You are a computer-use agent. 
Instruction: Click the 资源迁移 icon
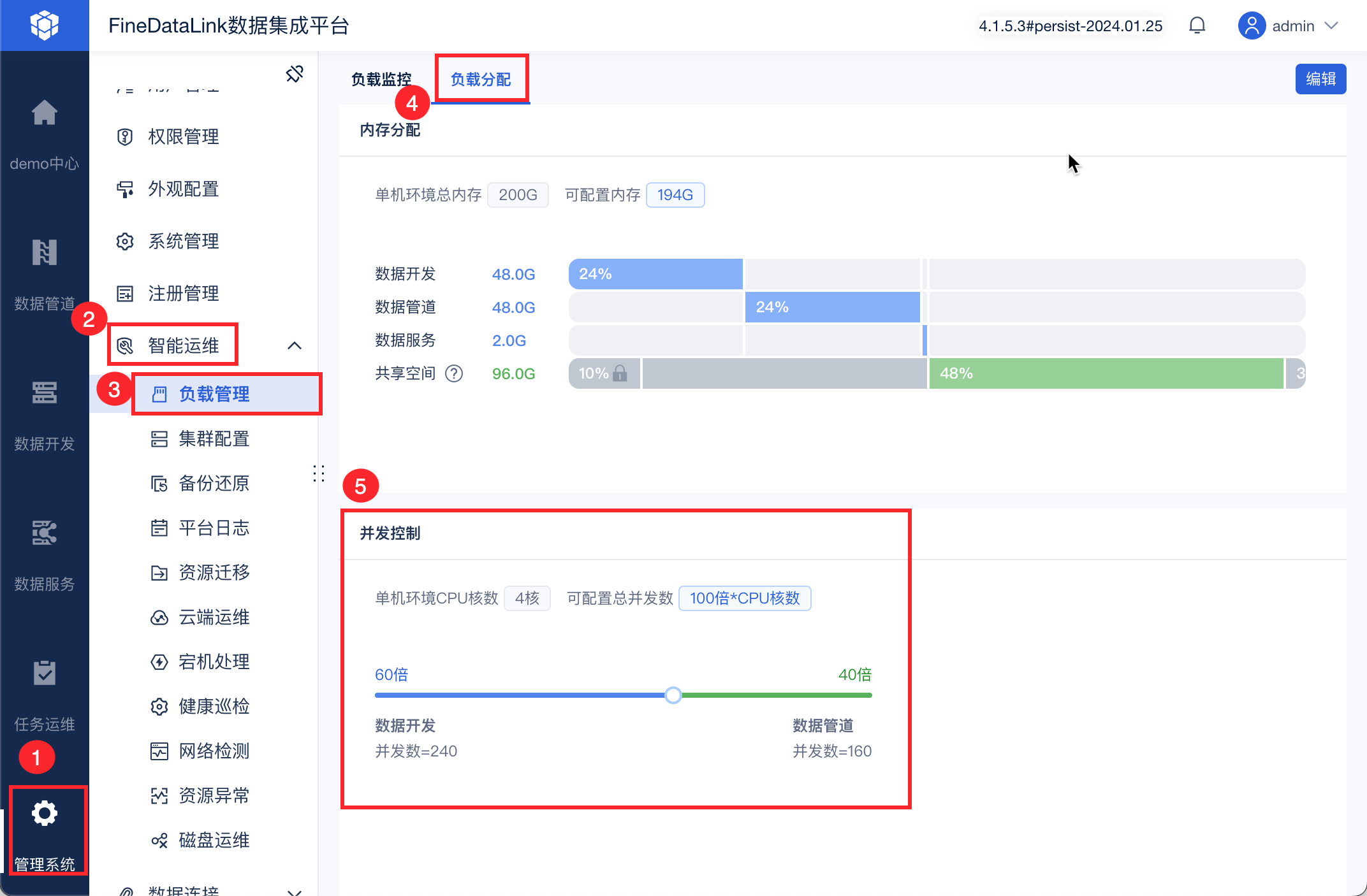tap(159, 572)
